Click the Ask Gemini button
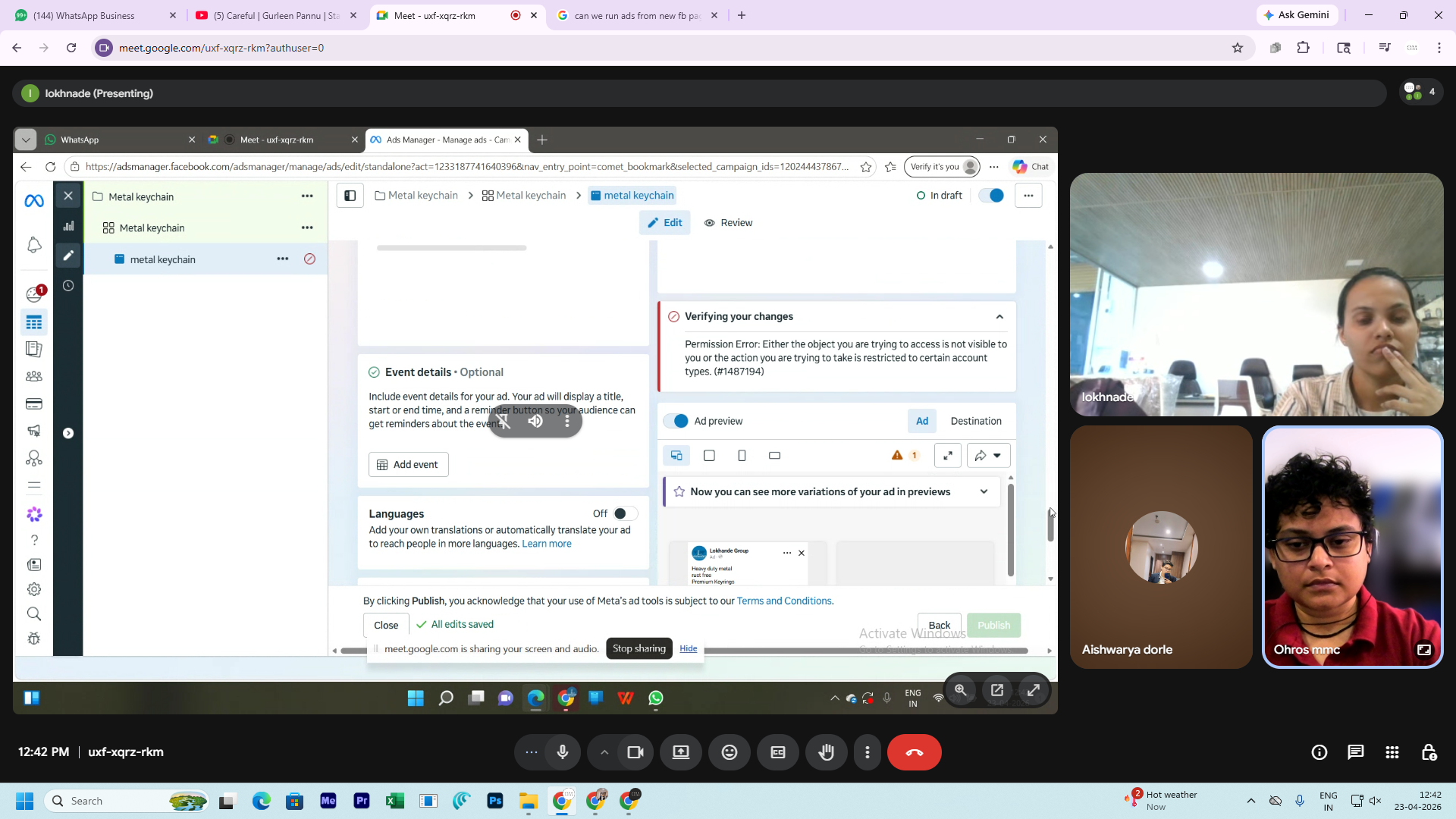This screenshot has height=819, width=1456. [1297, 15]
